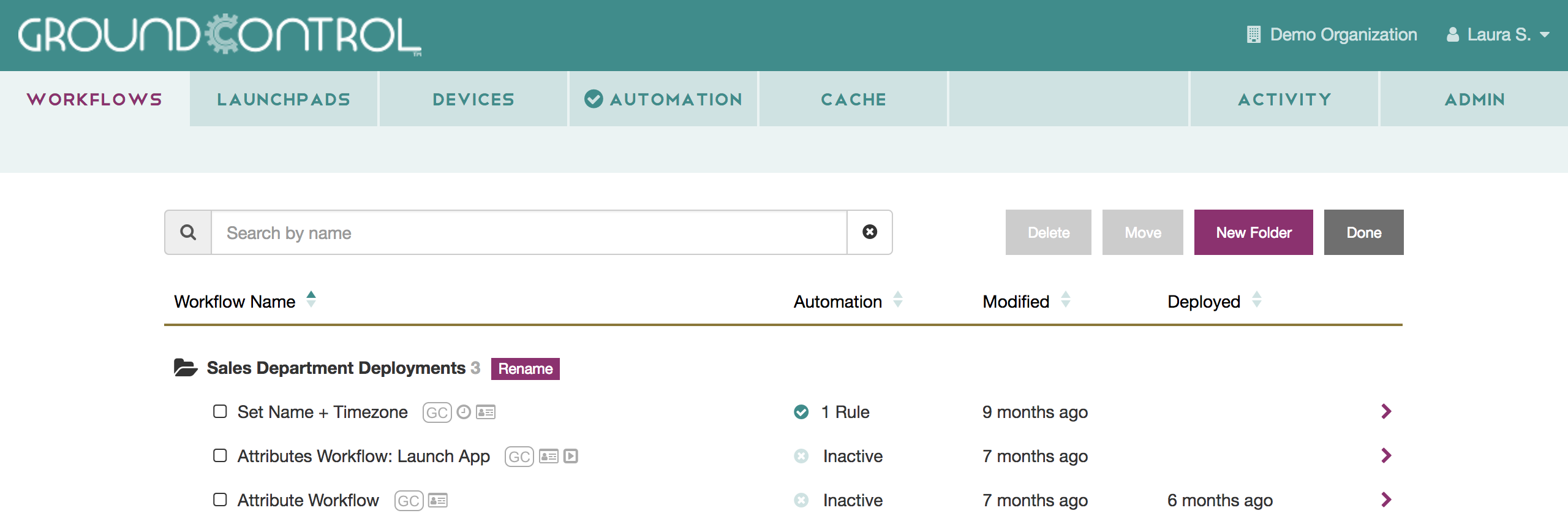Click the Attribute Workflow name
This screenshot has height=532, width=1568.
click(308, 500)
